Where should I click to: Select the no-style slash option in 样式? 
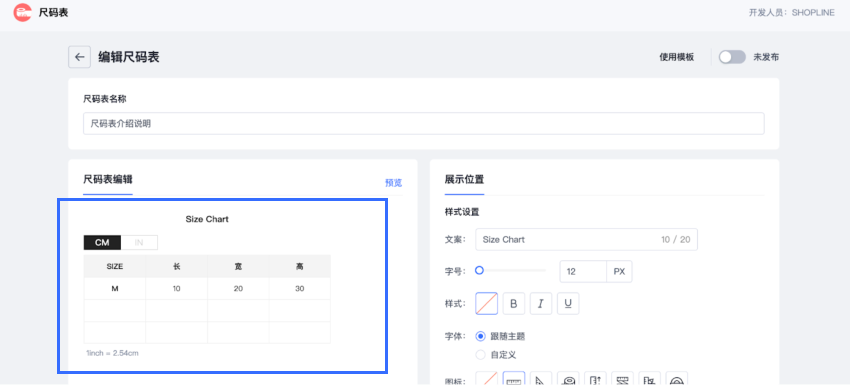click(x=486, y=304)
